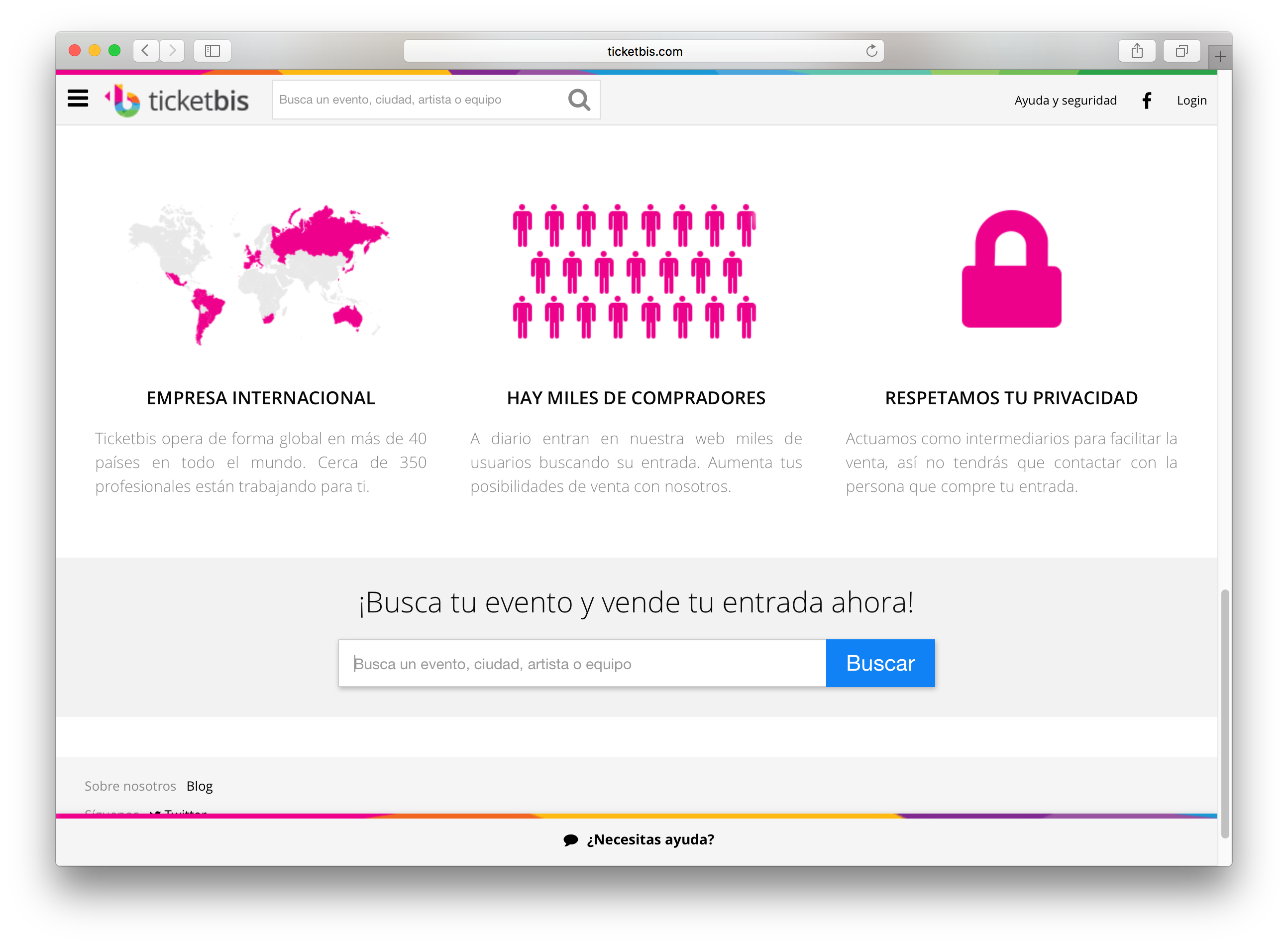Image resolution: width=1288 pixels, height=946 pixels.
Task: Go forward with Safari forward arrow
Action: coord(172,51)
